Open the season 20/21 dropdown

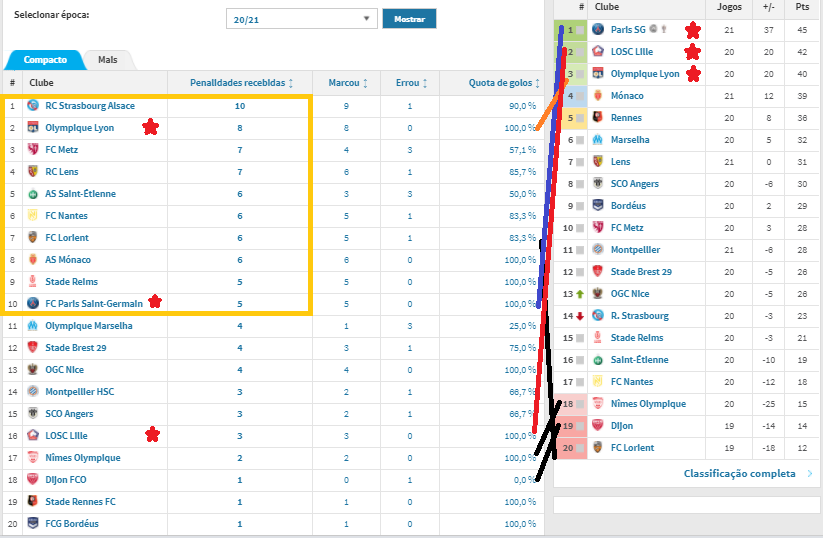coord(301,19)
